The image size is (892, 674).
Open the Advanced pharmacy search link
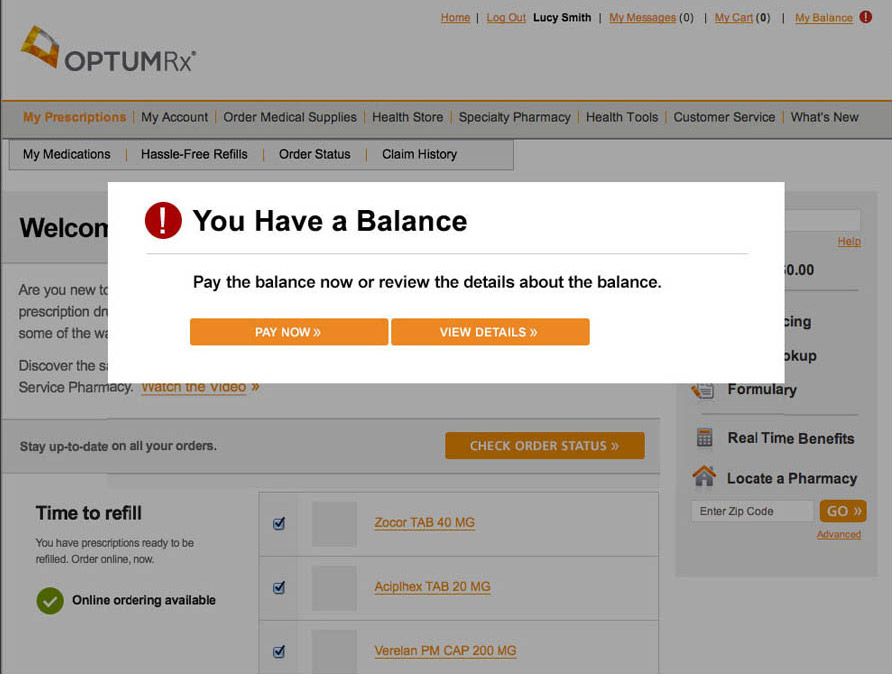838,535
